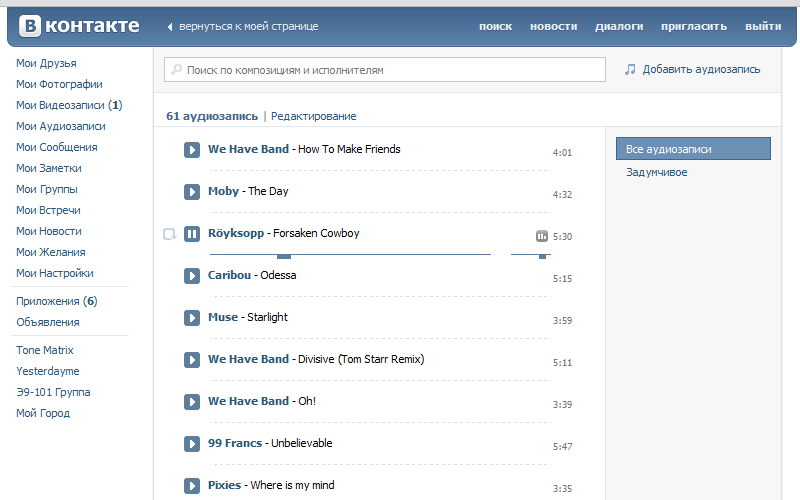Screen dimensions: 800x500
Task: Click music note icon near Добавить аудиозапись
Action: coord(631,69)
